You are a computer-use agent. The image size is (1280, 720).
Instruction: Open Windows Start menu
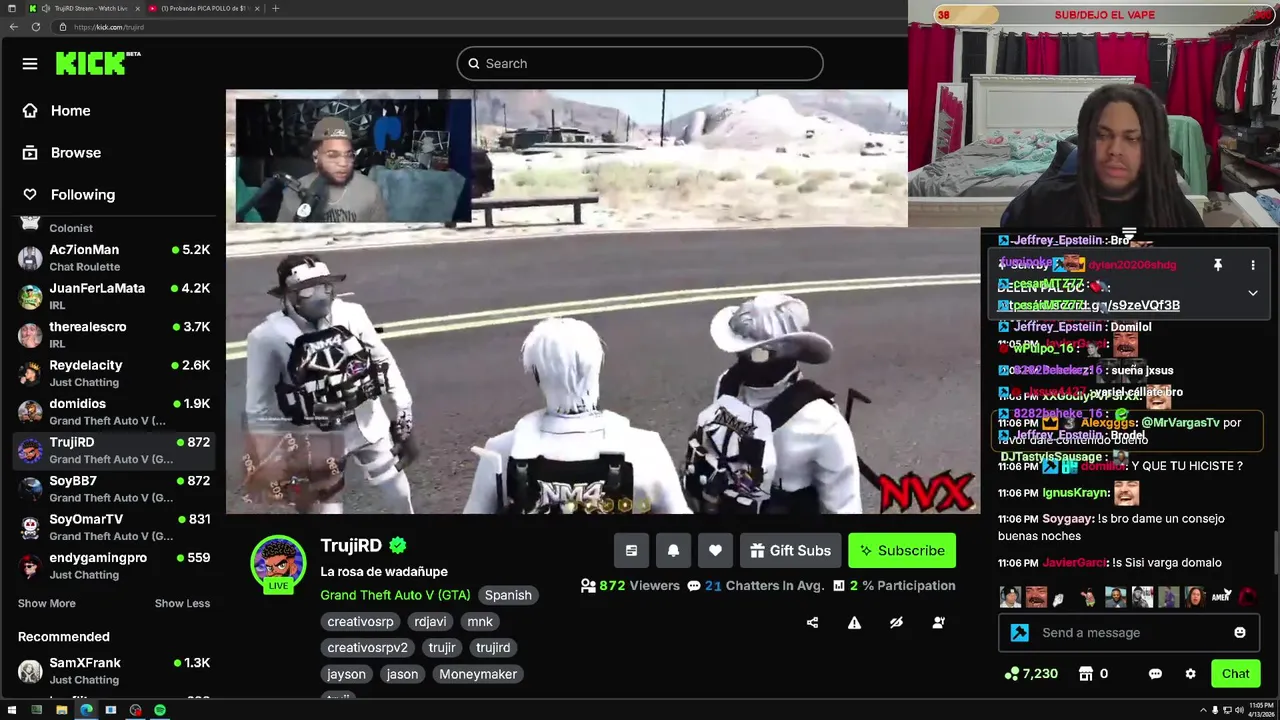12,710
